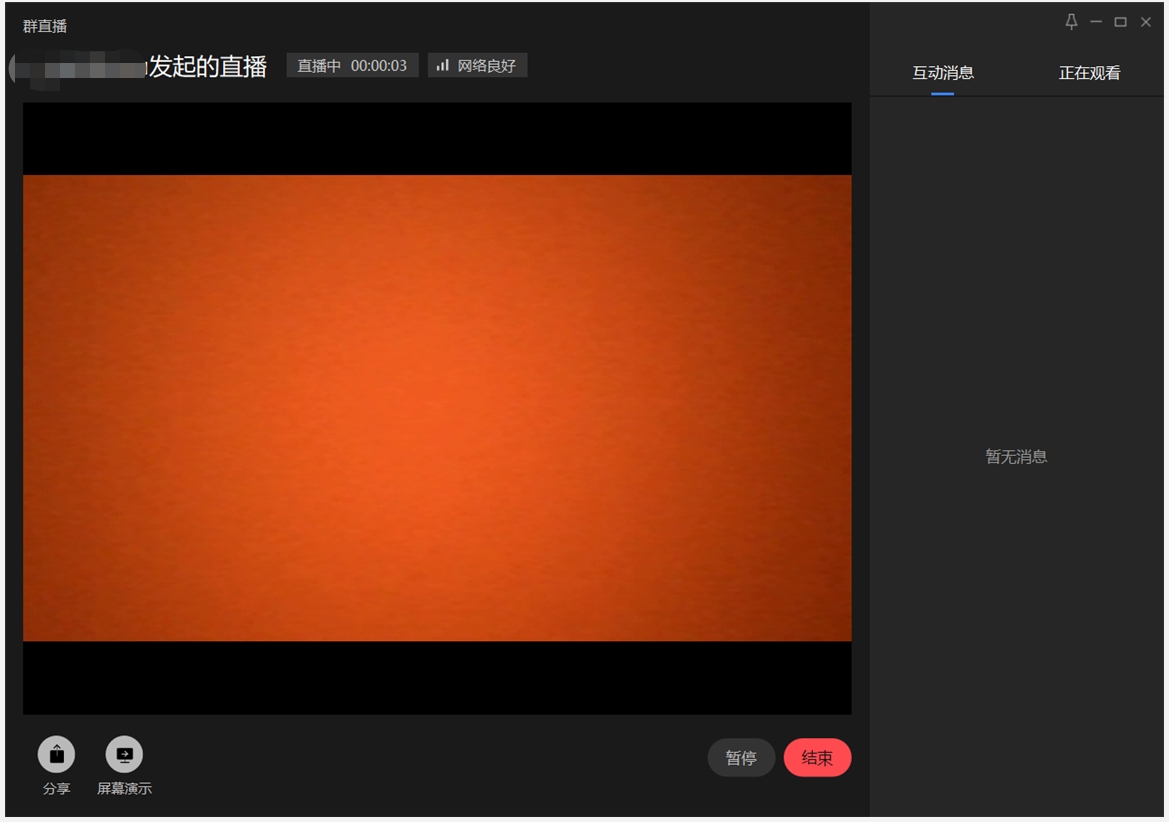Close the 群直播 window
1169x822 pixels.
click(x=1146, y=22)
